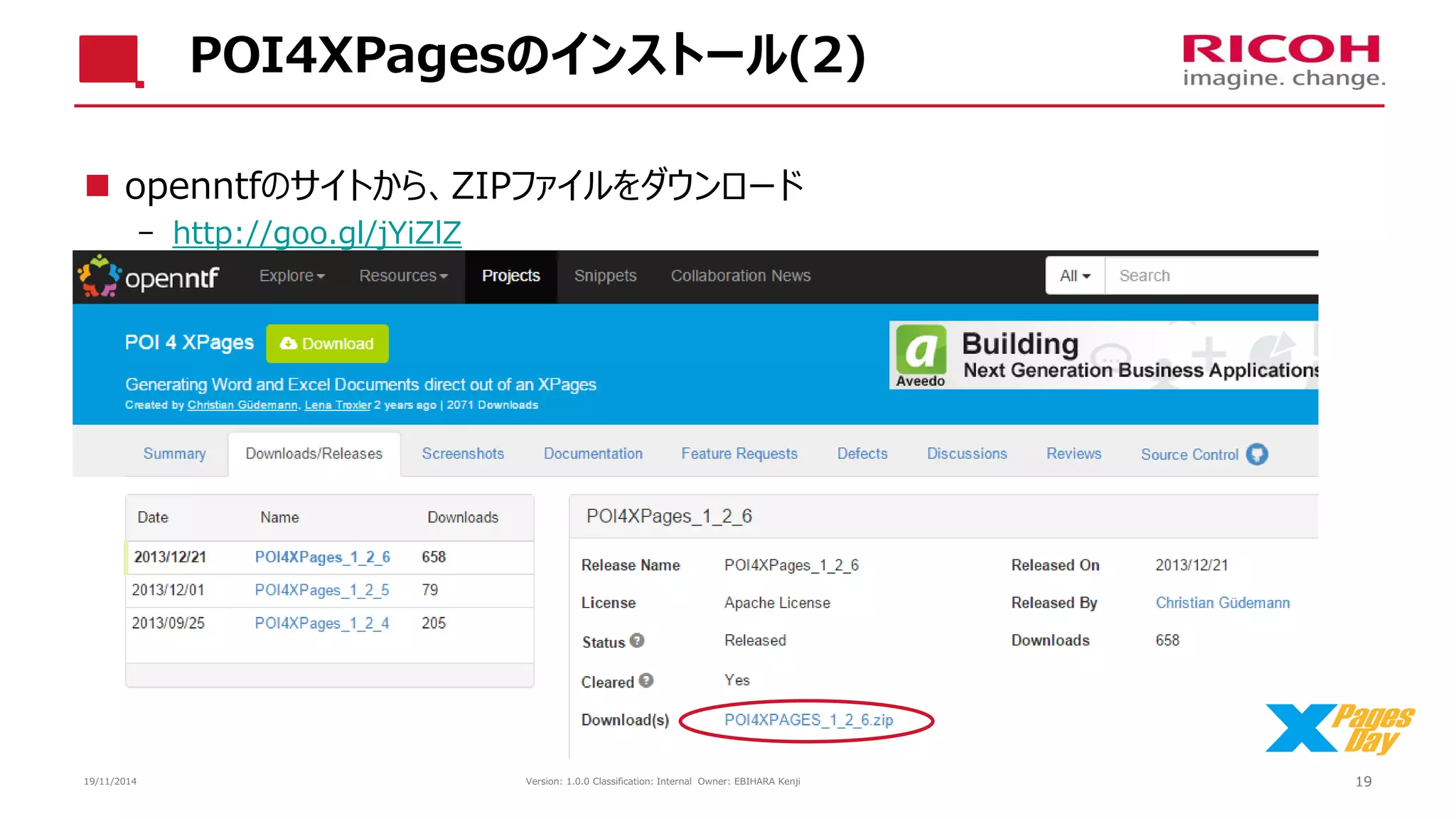1456x819 pixels.
Task: Click the Apache License value text
Action: tap(777, 603)
